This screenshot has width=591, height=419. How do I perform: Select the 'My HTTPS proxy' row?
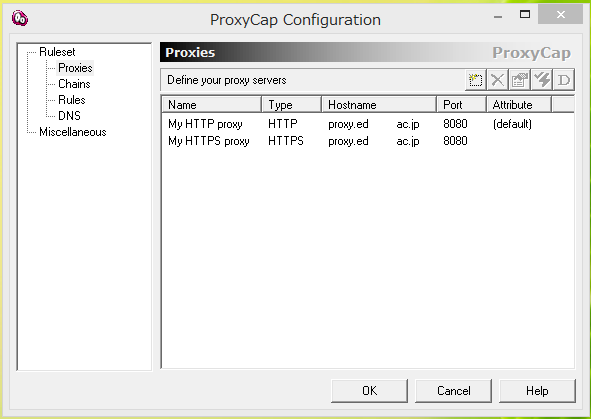coord(367,141)
